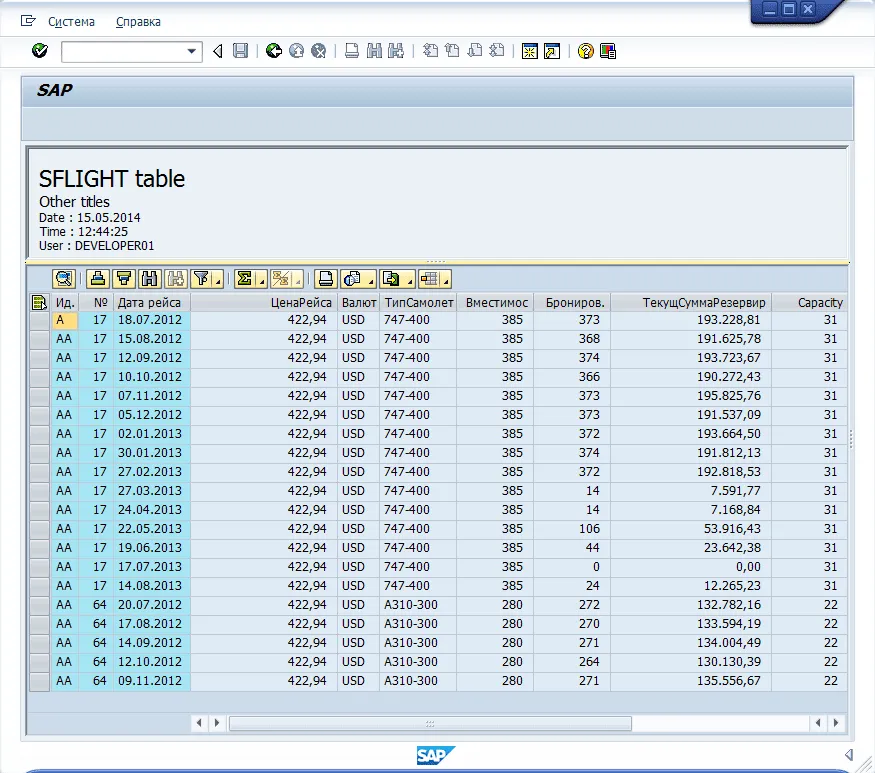Open the command field dropdown arrow
875x773 pixels.
[x=191, y=51]
